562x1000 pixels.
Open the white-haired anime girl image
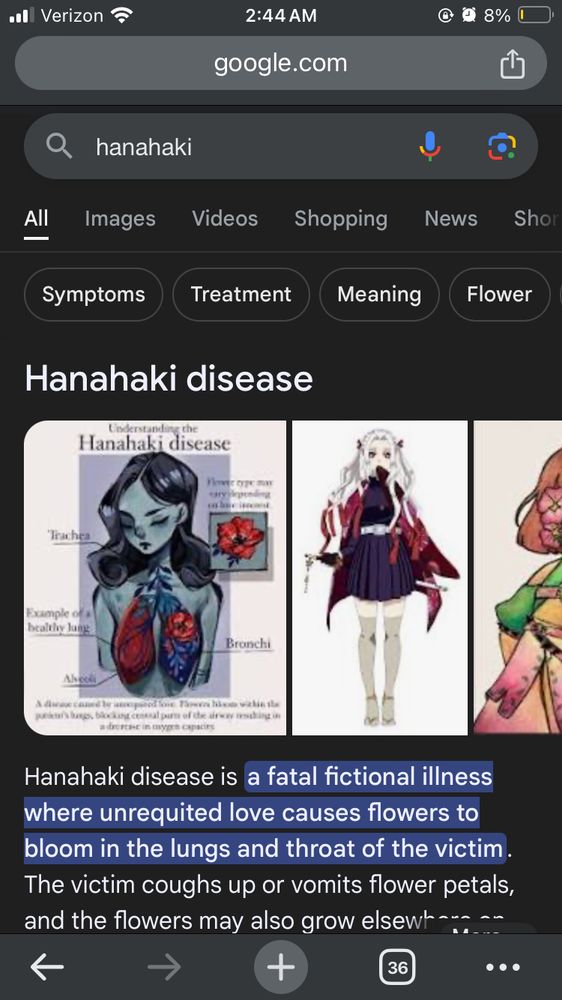[380, 577]
